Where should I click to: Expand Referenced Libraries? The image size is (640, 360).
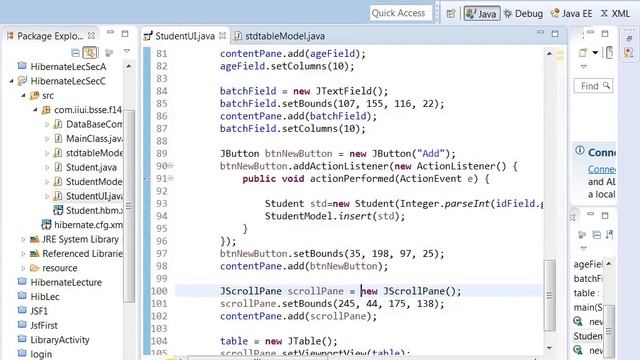point(23,253)
